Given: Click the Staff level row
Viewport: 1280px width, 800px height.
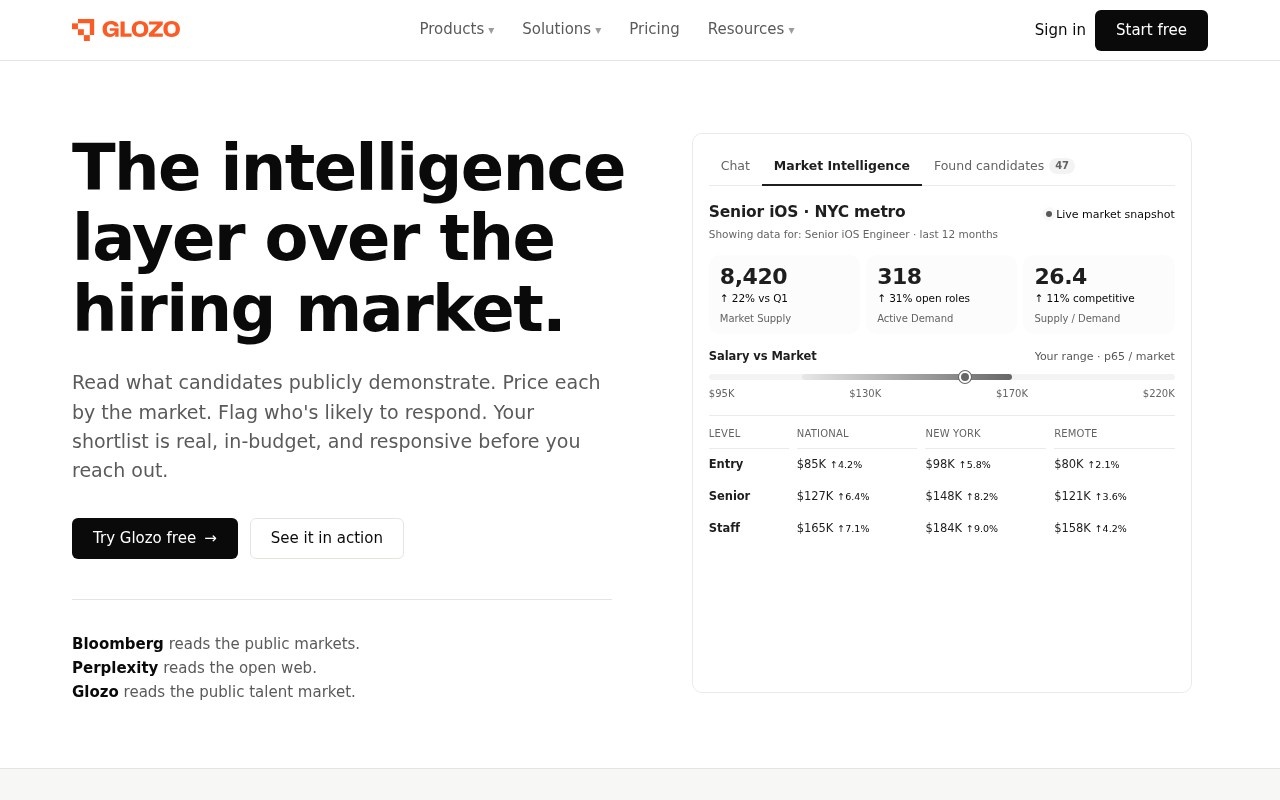Looking at the screenshot, I should (x=942, y=528).
